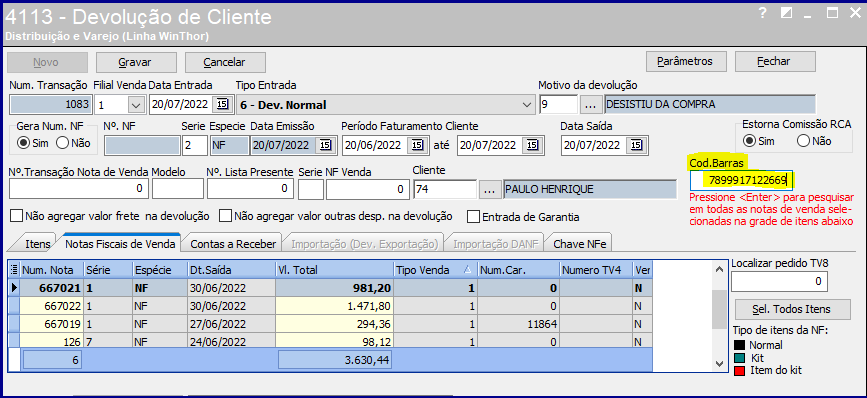Image resolution: width=867 pixels, height=398 pixels.
Task: Click the Cancelar button
Action: coord(225,62)
